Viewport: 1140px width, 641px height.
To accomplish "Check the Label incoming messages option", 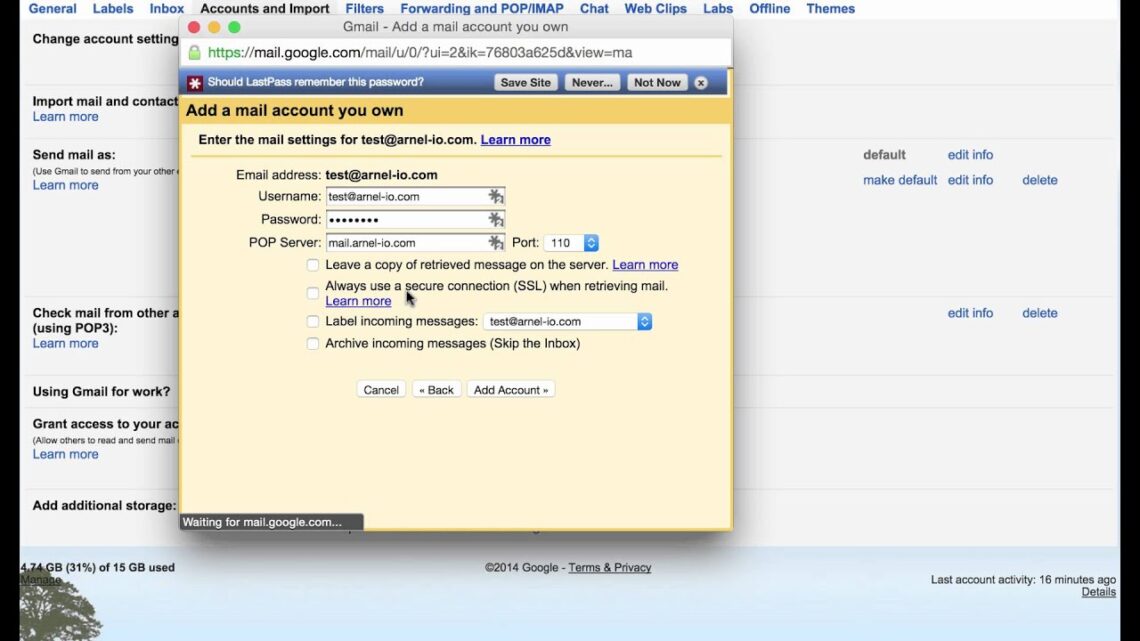I will click(313, 321).
